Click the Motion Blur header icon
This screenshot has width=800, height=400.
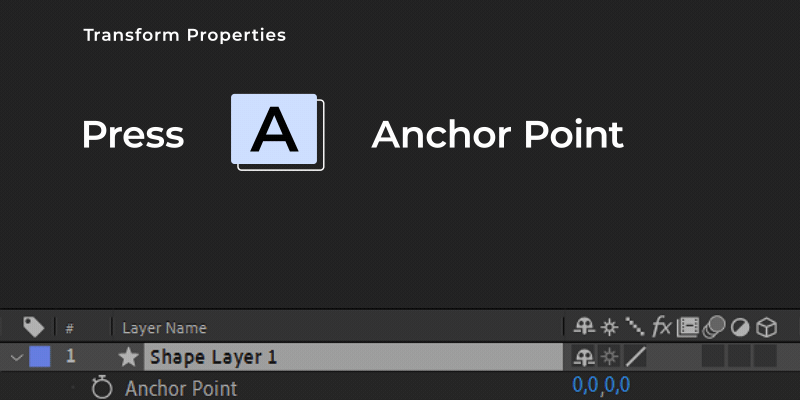[714, 327]
